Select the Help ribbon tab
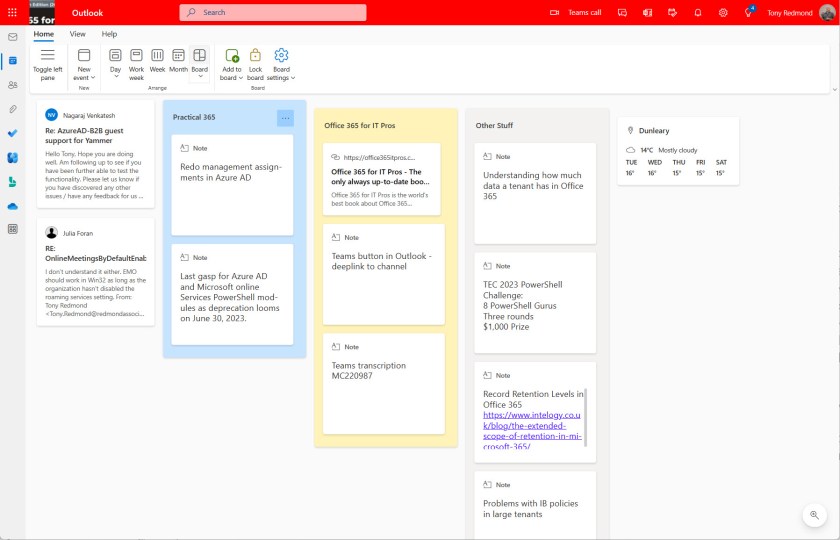The width and height of the screenshot is (840, 540). [x=109, y=34]
